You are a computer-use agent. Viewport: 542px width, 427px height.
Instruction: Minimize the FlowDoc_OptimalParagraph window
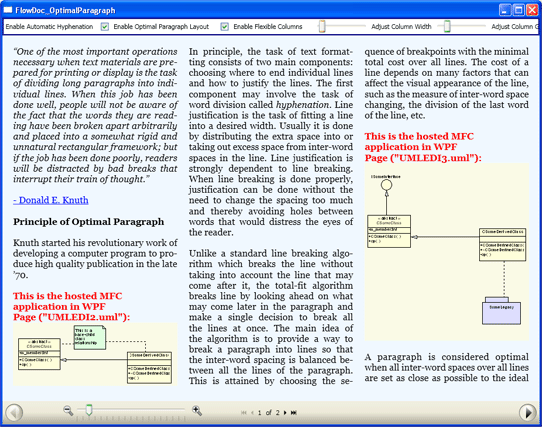tap(505, 10)
